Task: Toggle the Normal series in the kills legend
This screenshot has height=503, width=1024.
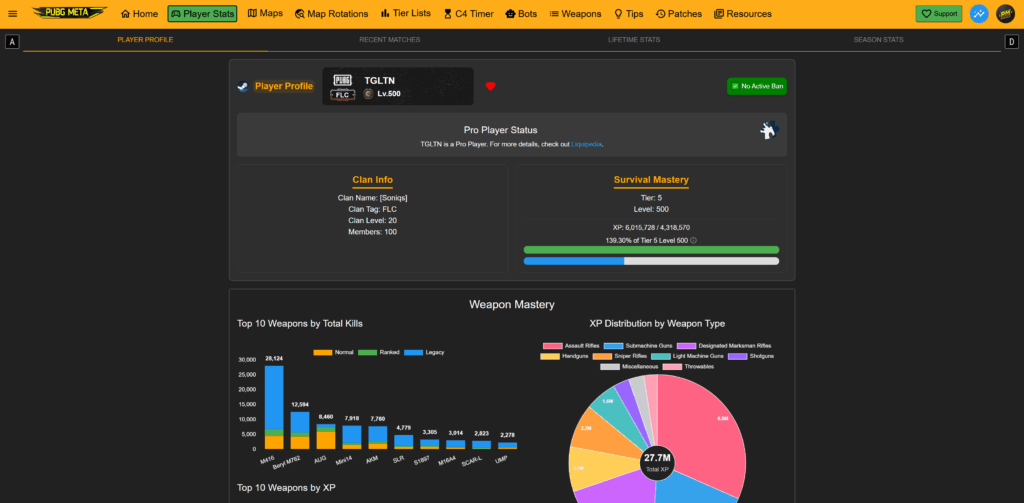Action: click(334, 352)
